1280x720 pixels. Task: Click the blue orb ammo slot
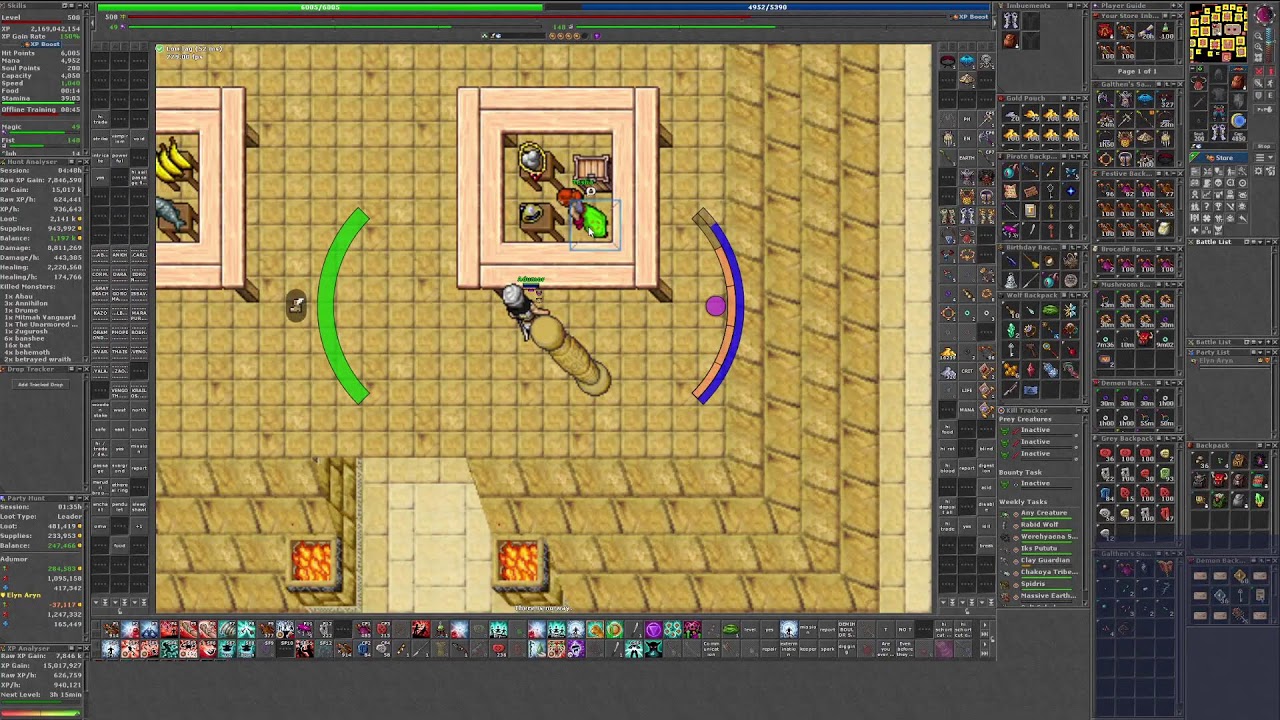click(x=1238, y=120)
